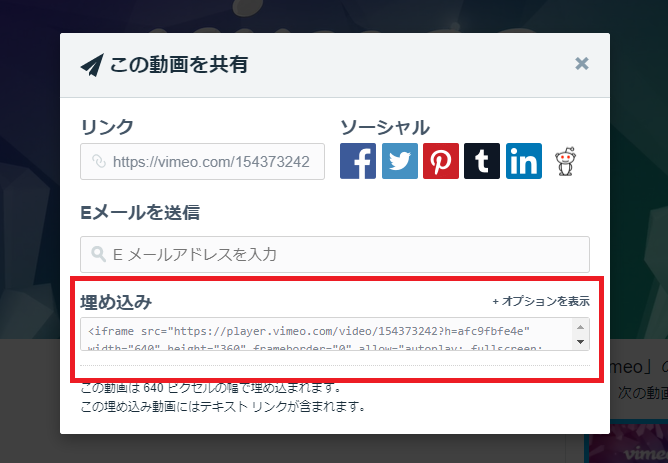Click the ソーシャル heading
Screen dimensions: 668x463
point(385,127)
